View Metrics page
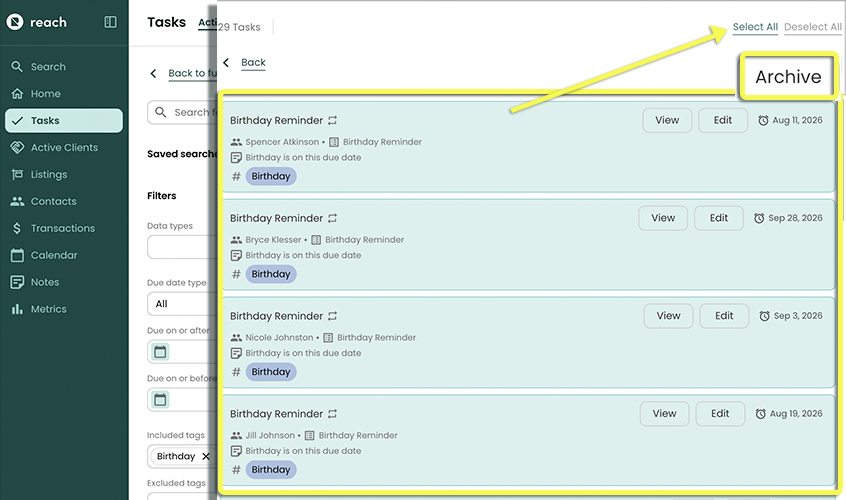Image resolution: width=846 pixels, height=500 pixels. point(48,310)
